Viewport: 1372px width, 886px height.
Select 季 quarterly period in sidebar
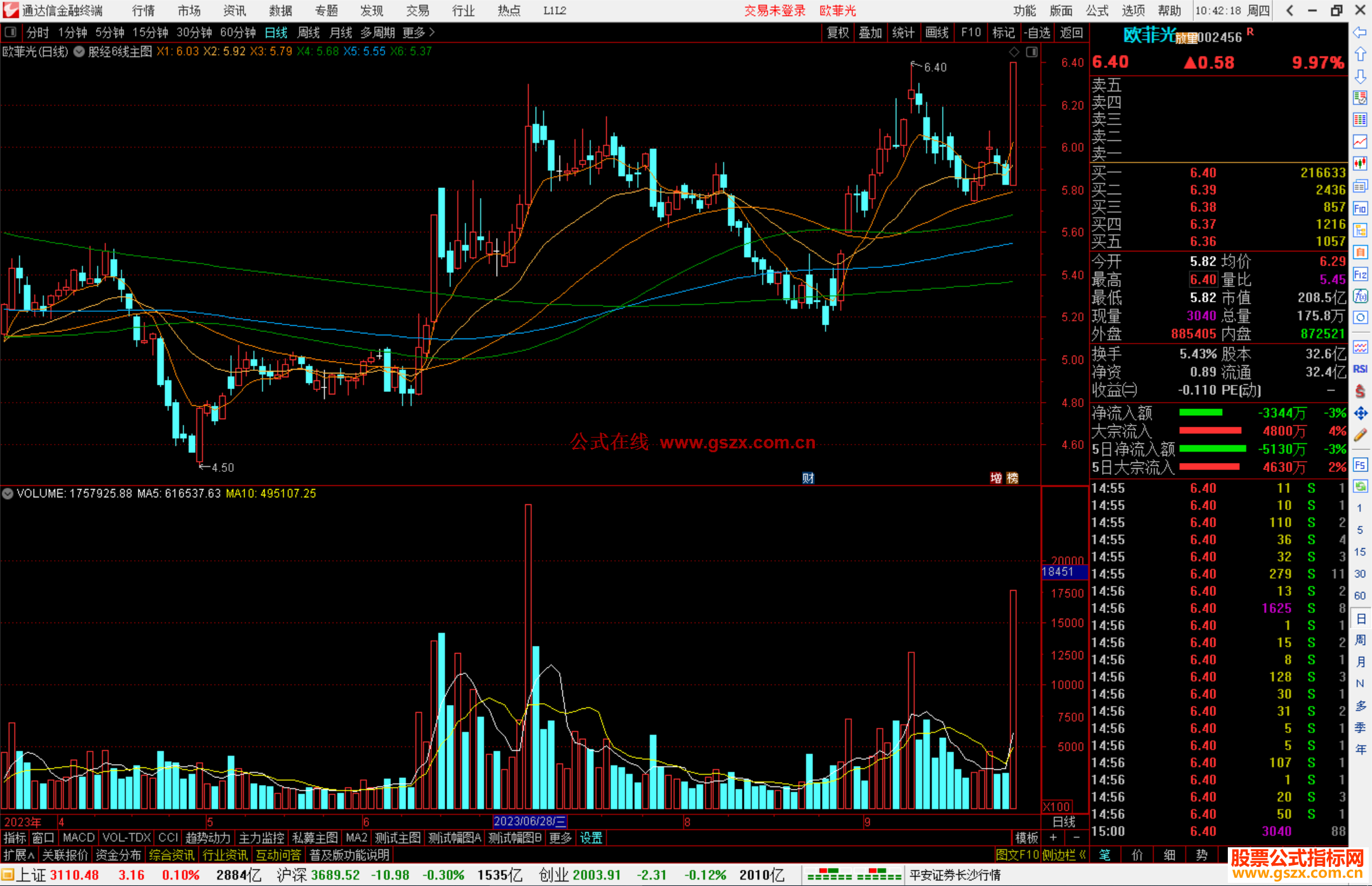click(x=1360, y=728)
